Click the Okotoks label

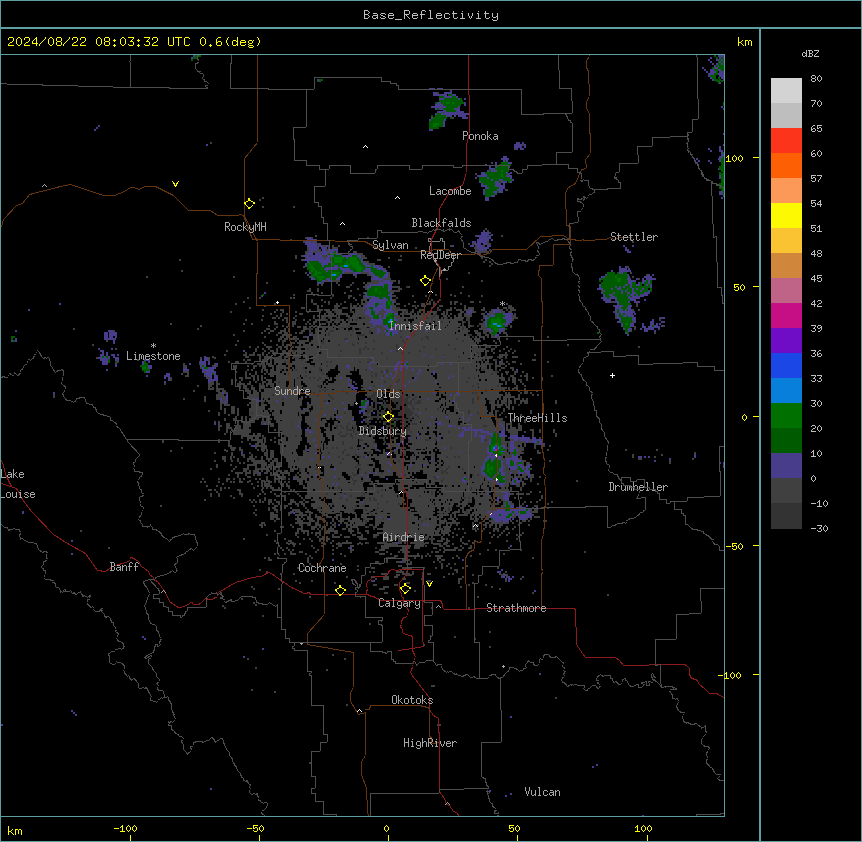tap(412, 700)
